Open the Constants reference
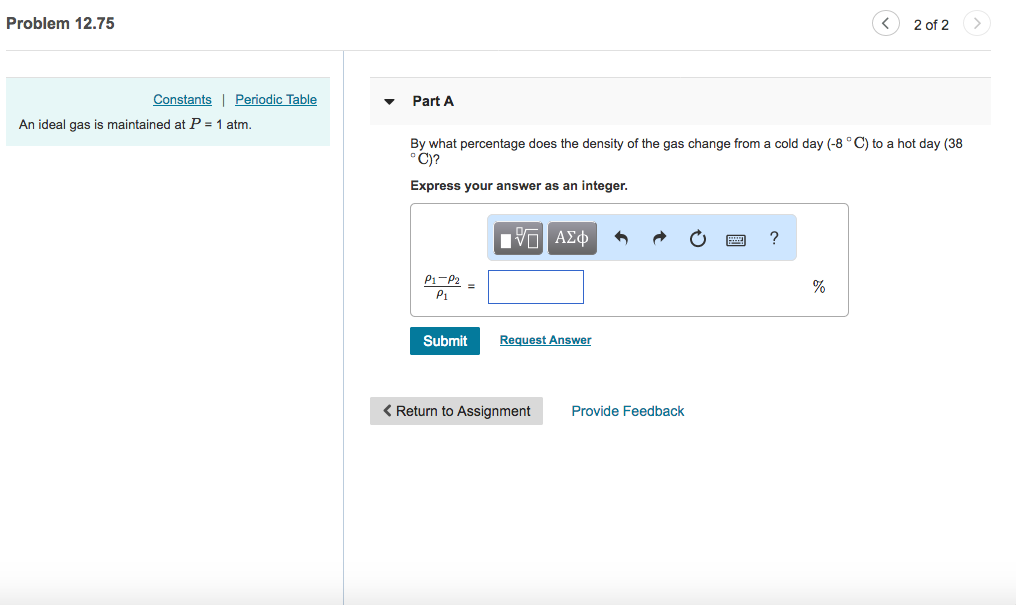The width and height of the screenshot is (1016, 605). click(182, 99)
